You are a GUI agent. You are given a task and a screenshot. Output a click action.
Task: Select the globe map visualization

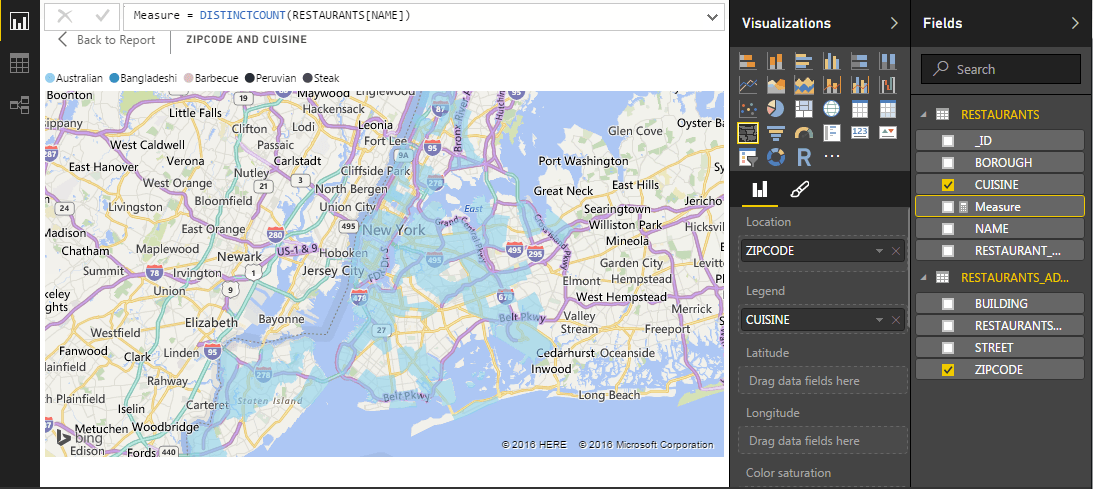click(x=831, y=109)
